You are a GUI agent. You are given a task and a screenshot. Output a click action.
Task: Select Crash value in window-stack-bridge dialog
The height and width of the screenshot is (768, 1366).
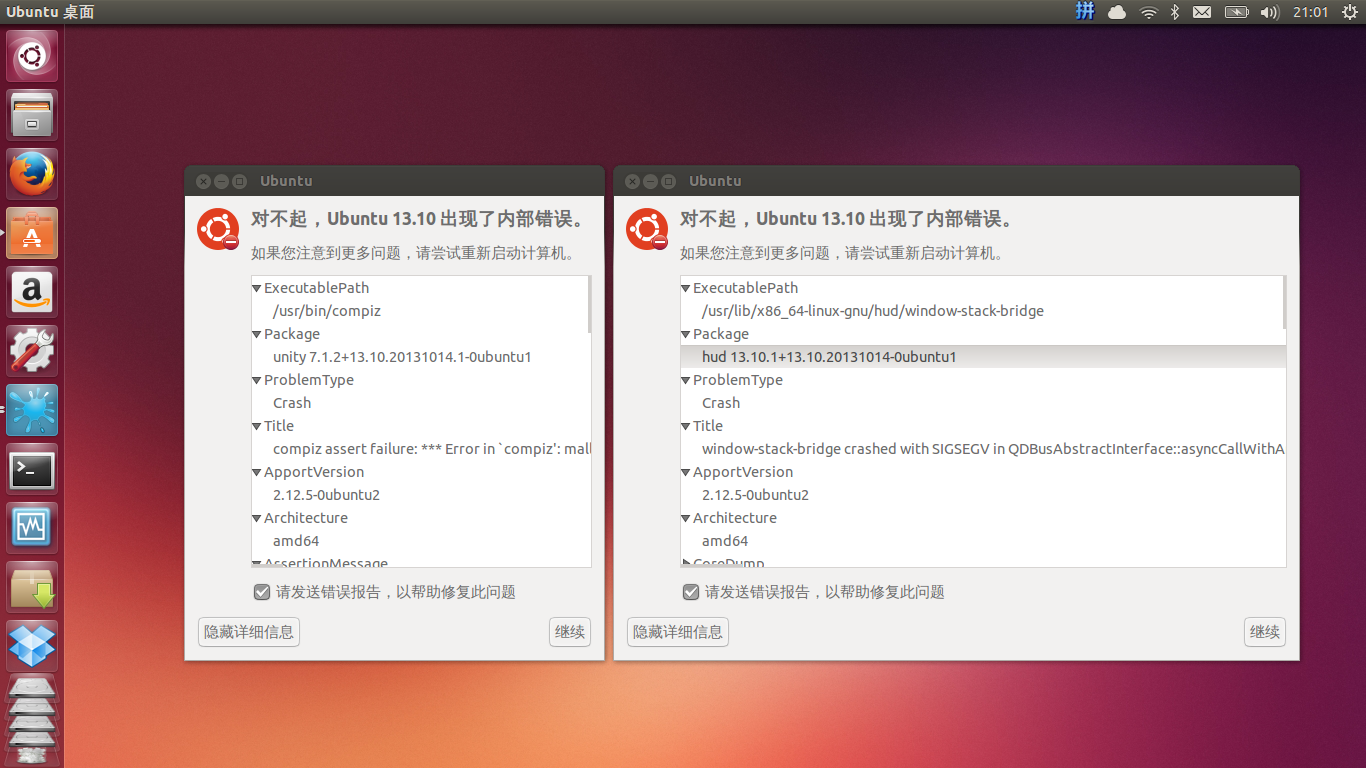pos(982,403)
